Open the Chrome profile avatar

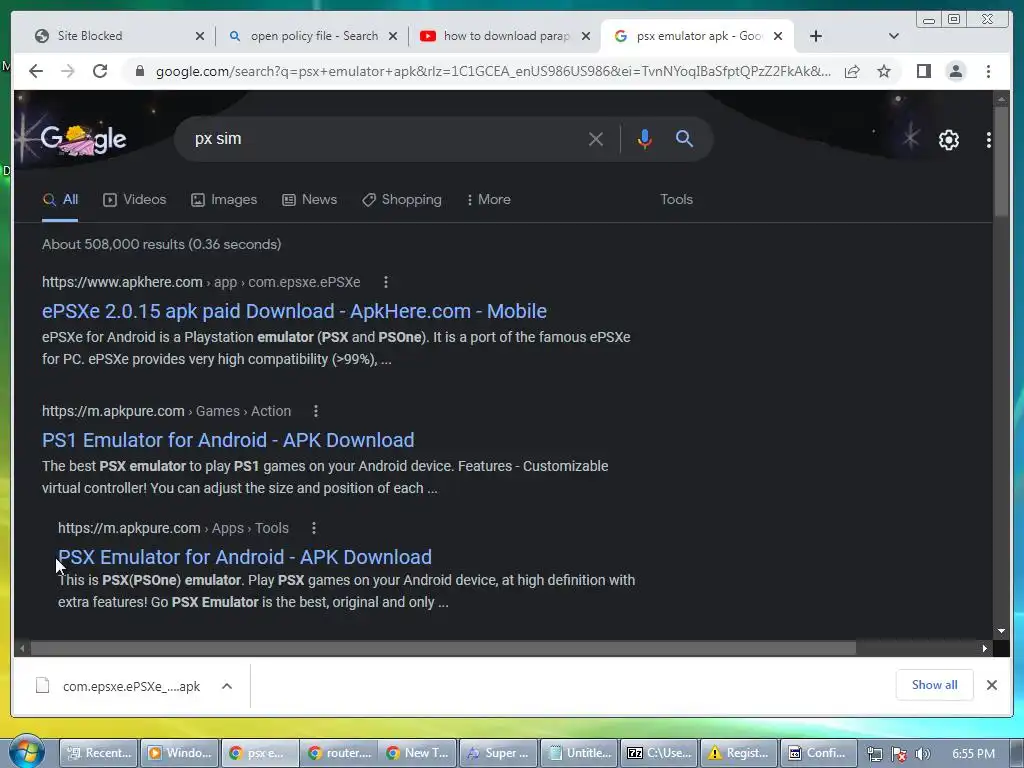click(955, 71)
